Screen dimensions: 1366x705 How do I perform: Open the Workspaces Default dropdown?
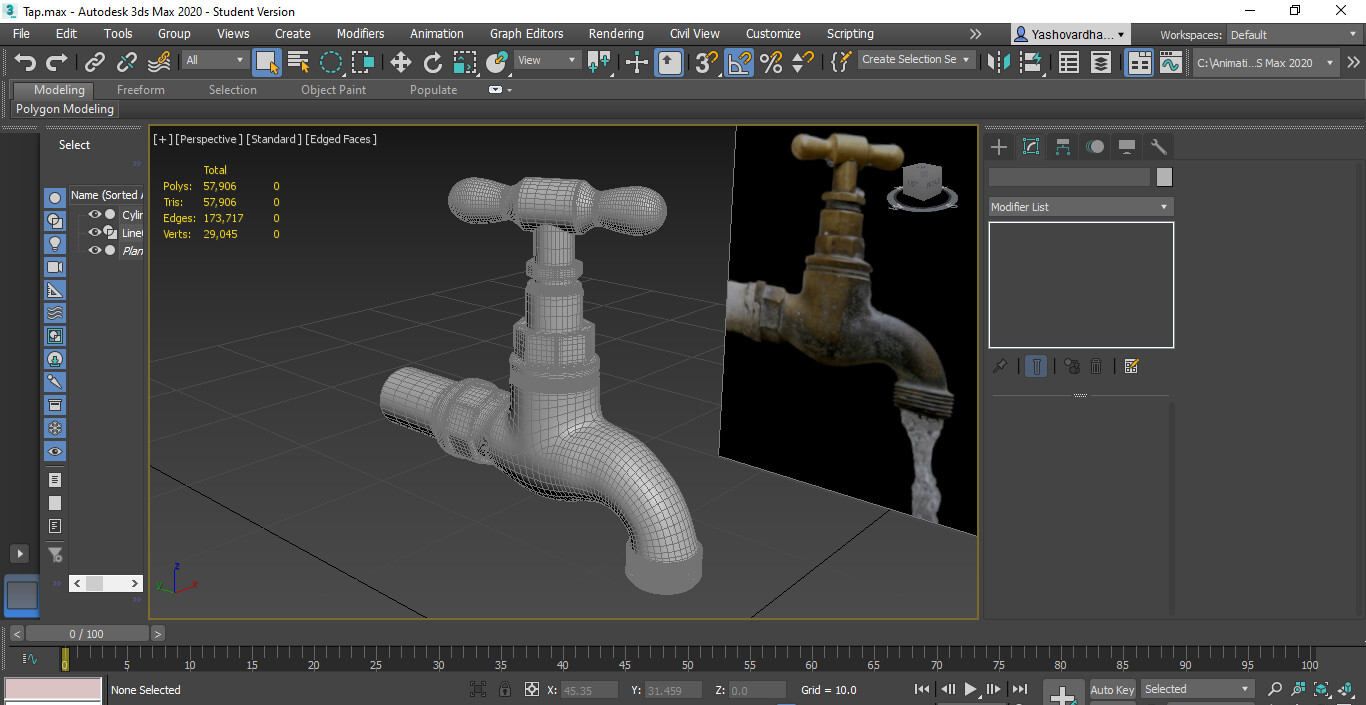tap(1293, 34)
